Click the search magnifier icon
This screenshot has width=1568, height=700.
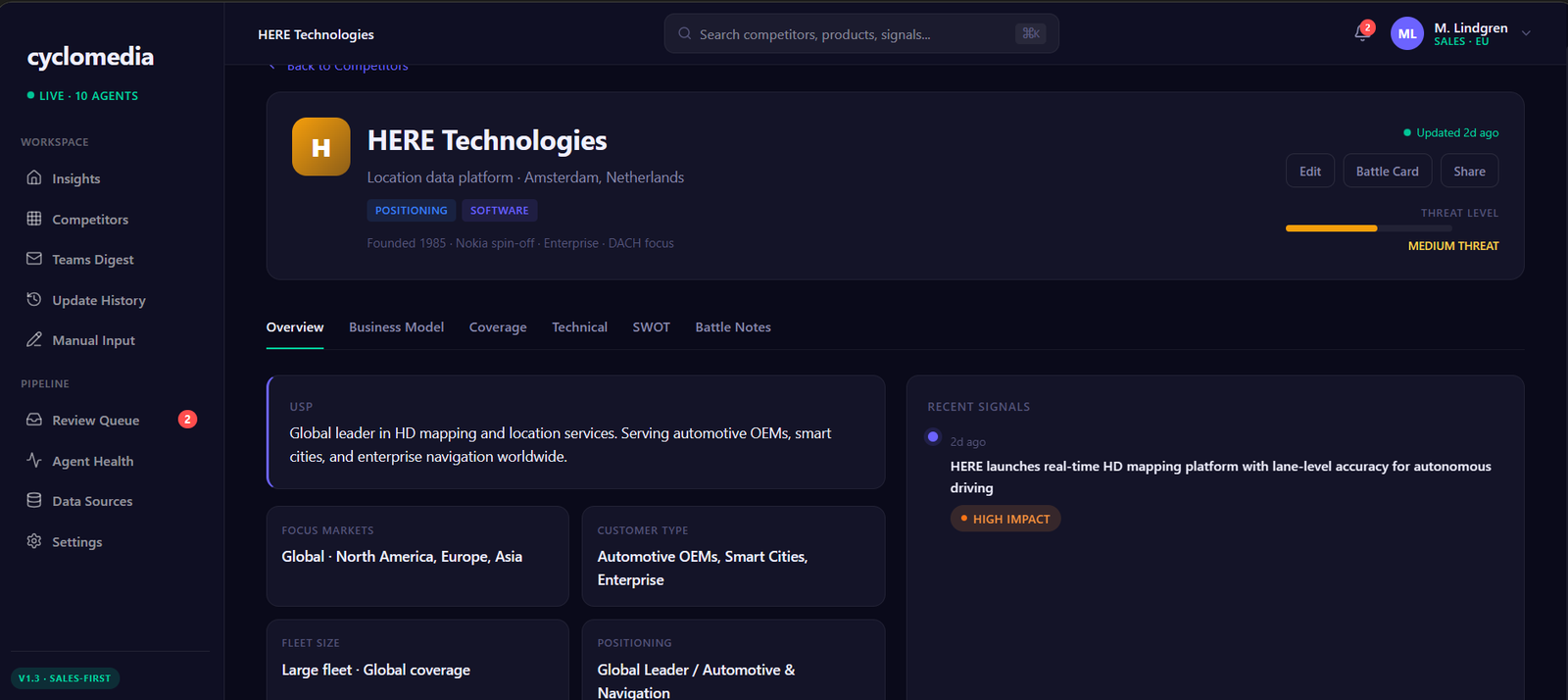point(685,33)
